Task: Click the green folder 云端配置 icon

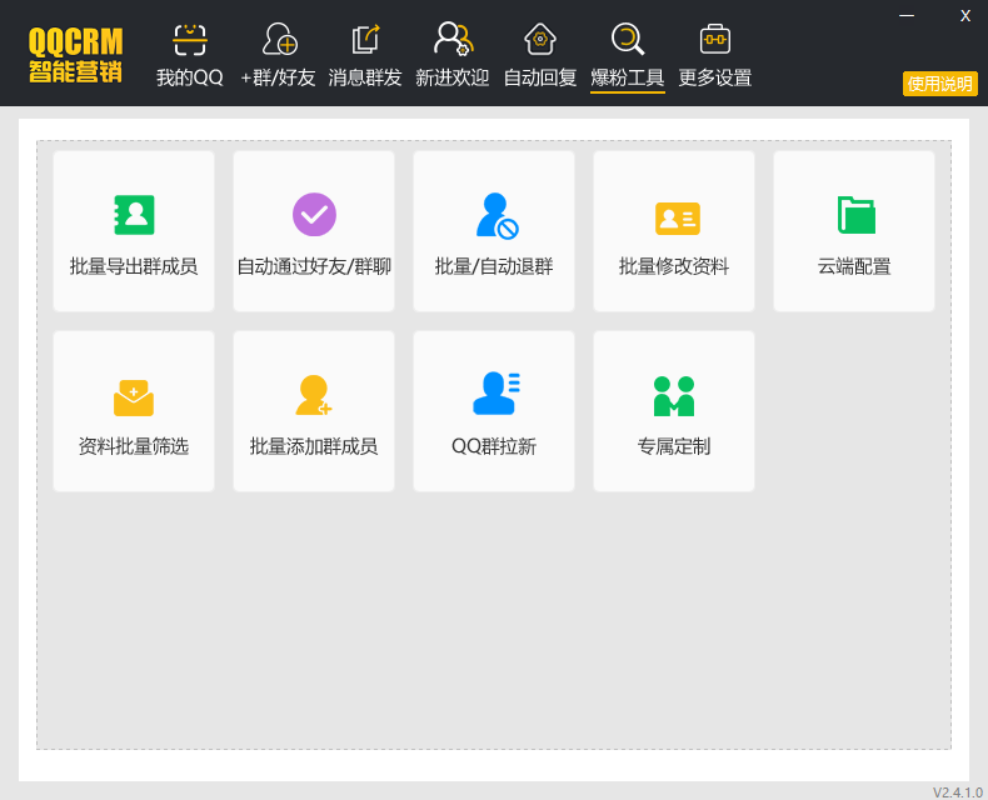Action: click(856, 215)
